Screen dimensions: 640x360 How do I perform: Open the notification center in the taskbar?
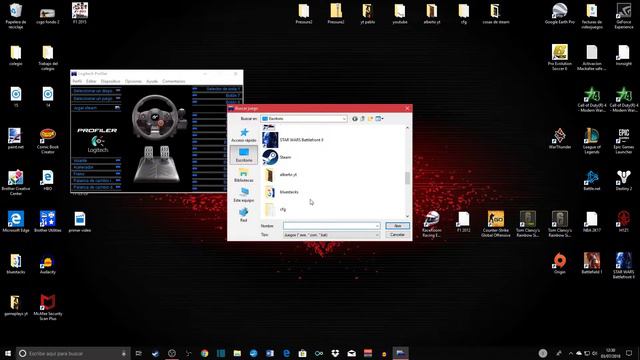pos(629,353)
